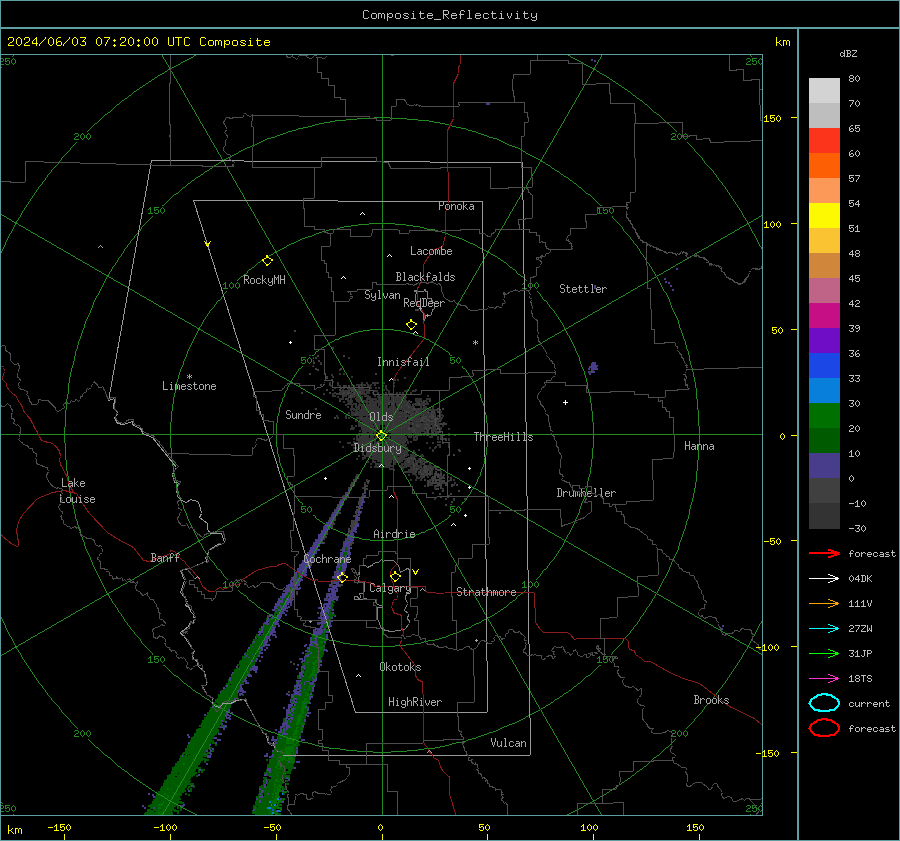
Task: Click the ThreeHills city label
Action: pos(503,437)
